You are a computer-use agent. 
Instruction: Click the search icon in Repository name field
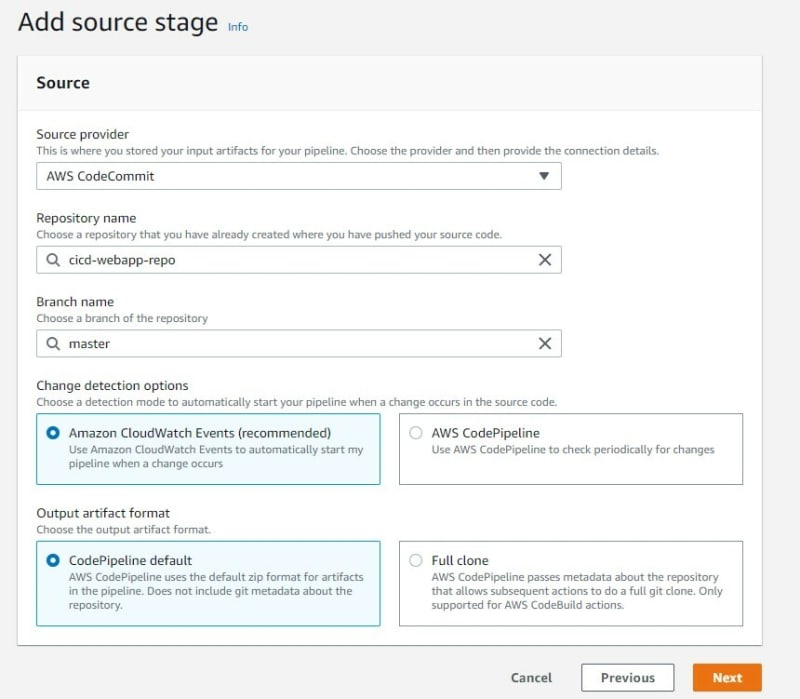click(53, 260)
